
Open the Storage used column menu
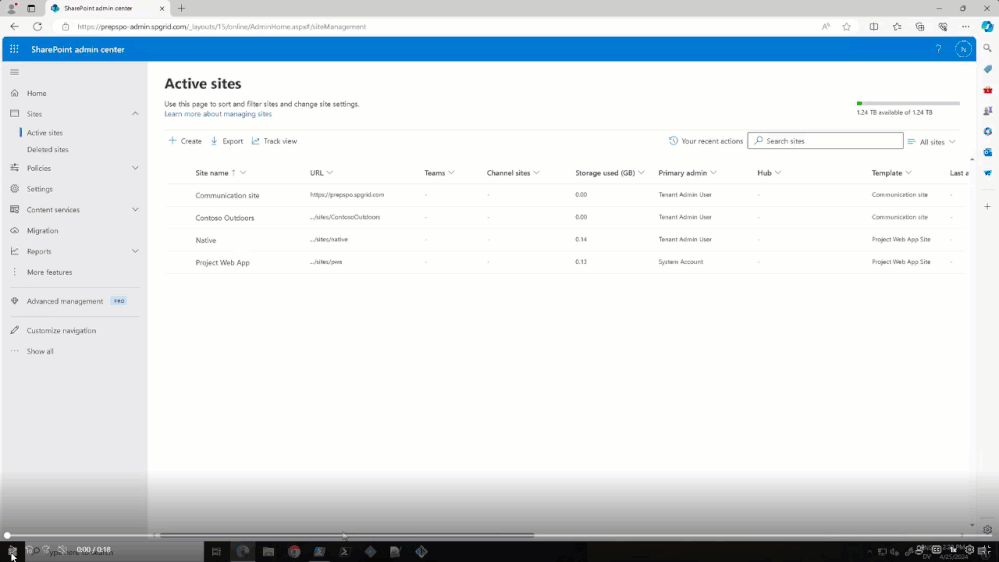(642, 173)
